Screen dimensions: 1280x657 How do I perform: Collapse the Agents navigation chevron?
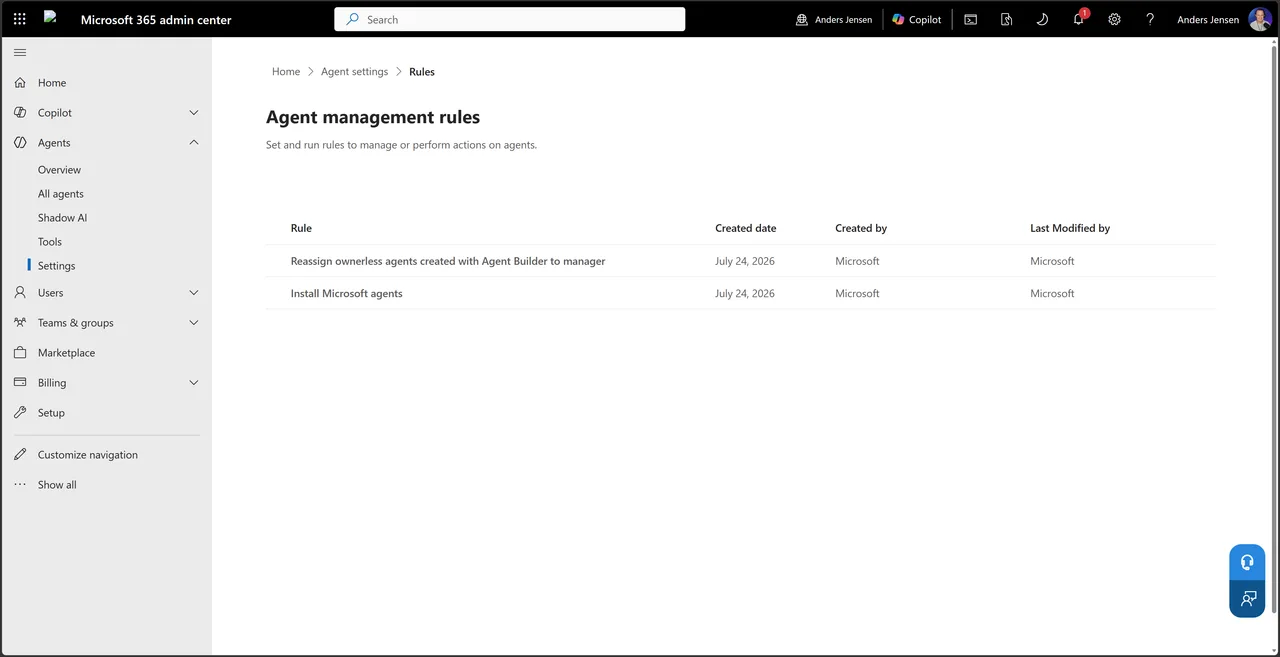[x=194, y=143]
